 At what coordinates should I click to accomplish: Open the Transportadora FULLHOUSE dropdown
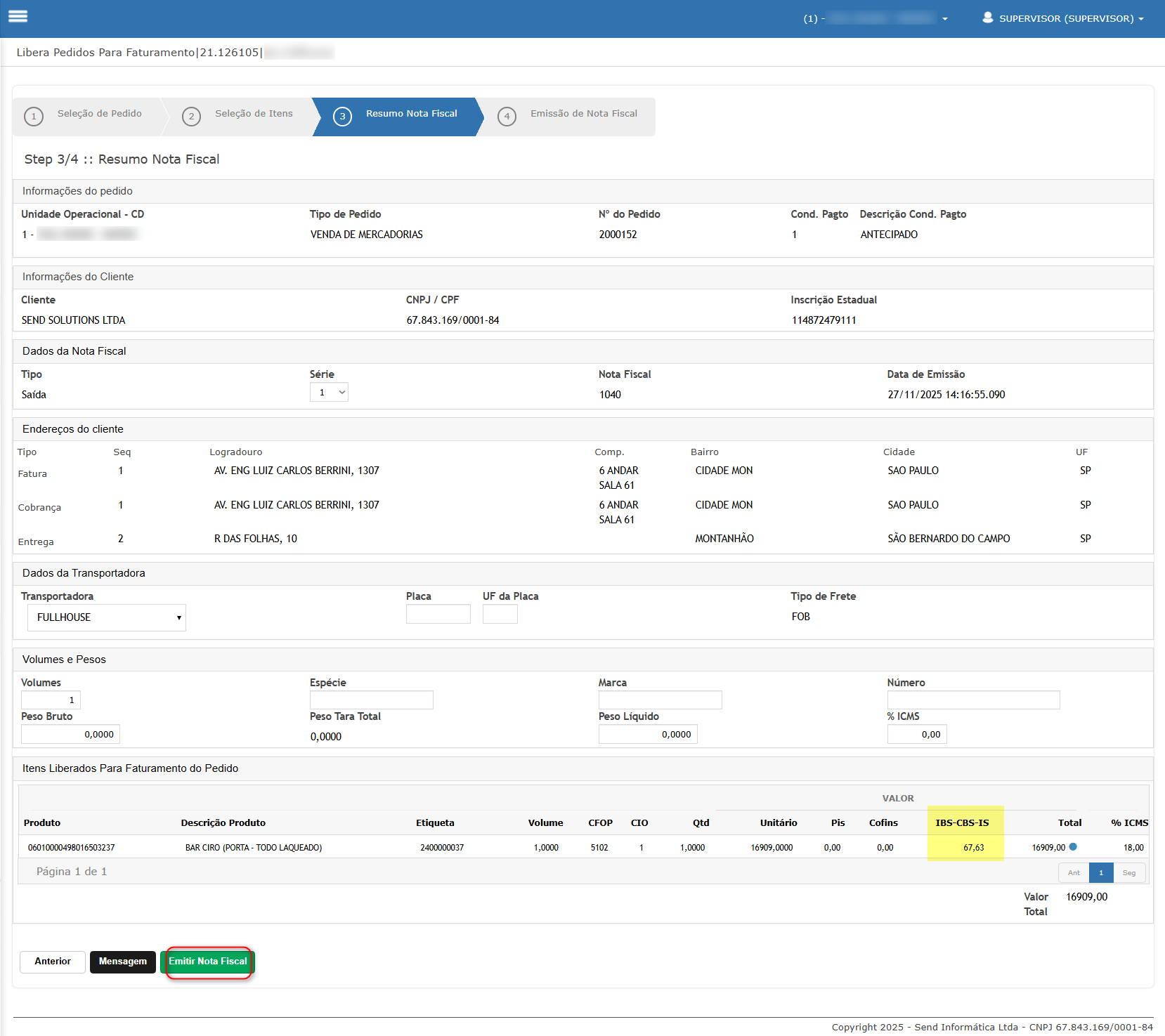pyautogui.click(x=107, y=617)
